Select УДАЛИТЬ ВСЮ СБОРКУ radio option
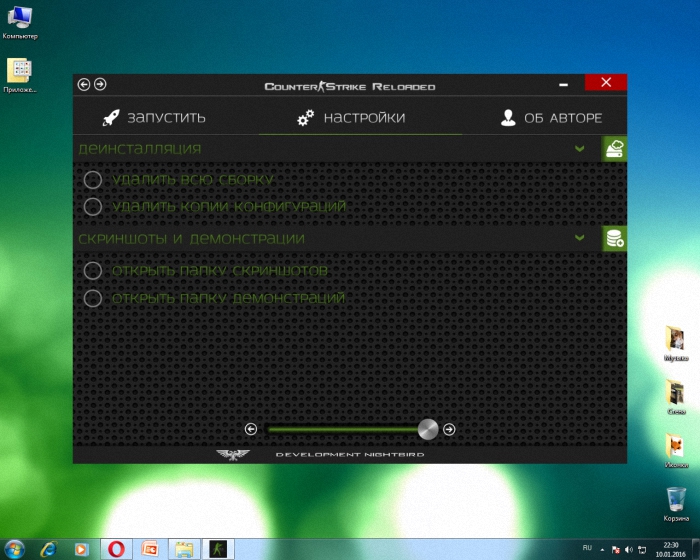700x560 pixels. tap(93, 180)
